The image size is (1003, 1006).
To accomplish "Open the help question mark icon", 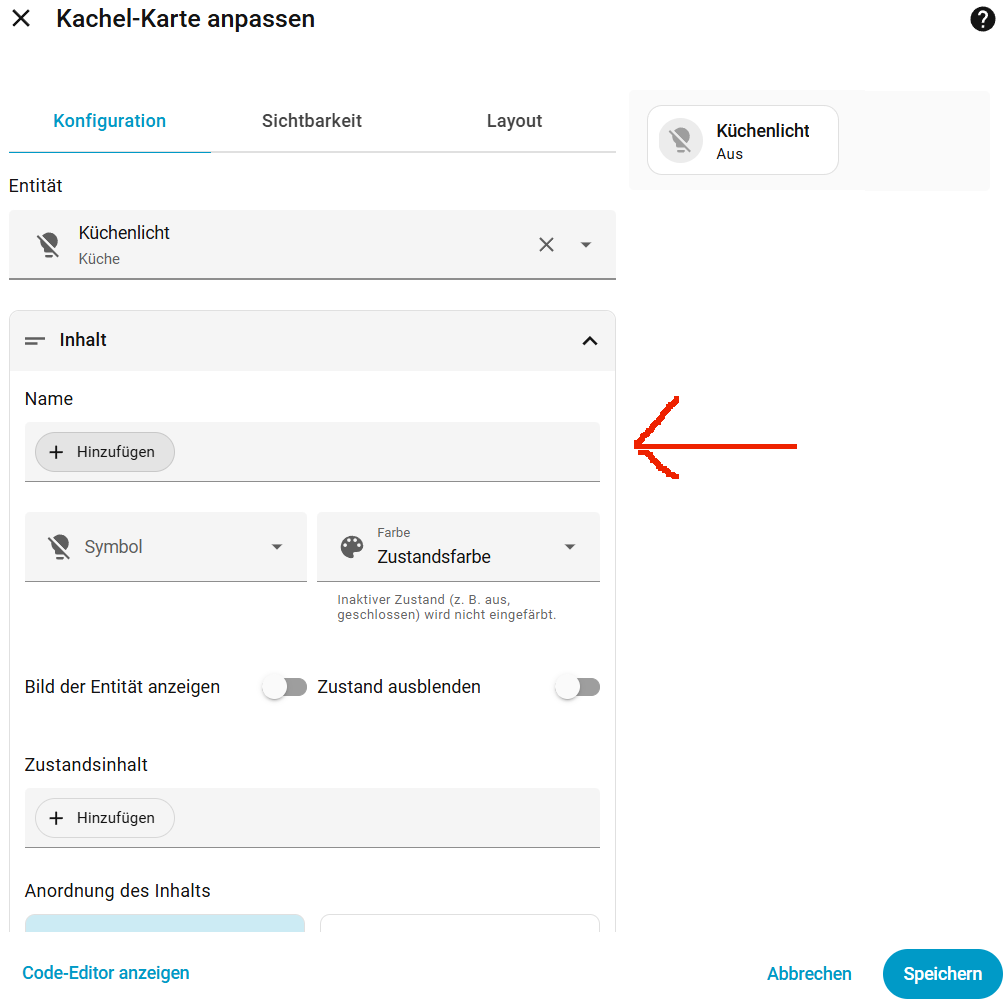I will (982, 19).
